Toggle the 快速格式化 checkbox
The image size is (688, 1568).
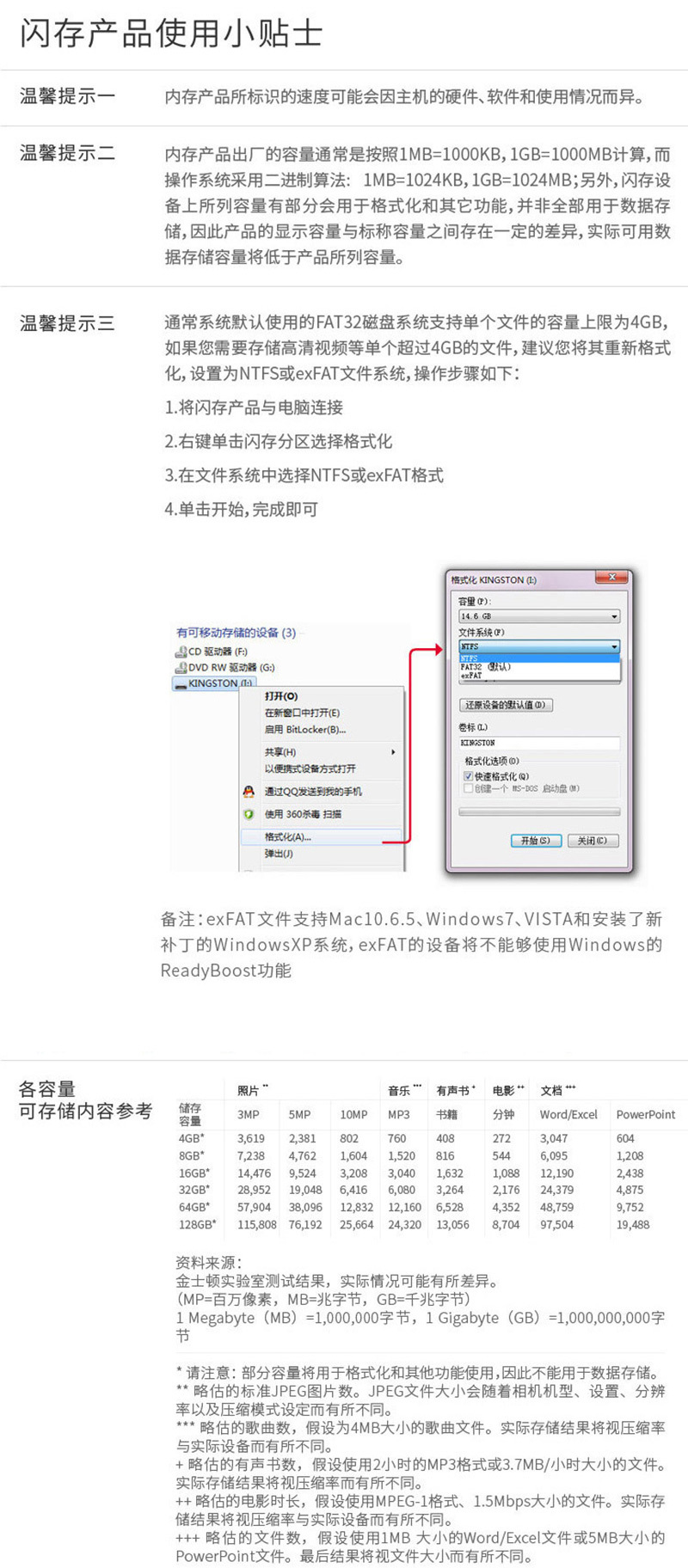pos(469,776)
